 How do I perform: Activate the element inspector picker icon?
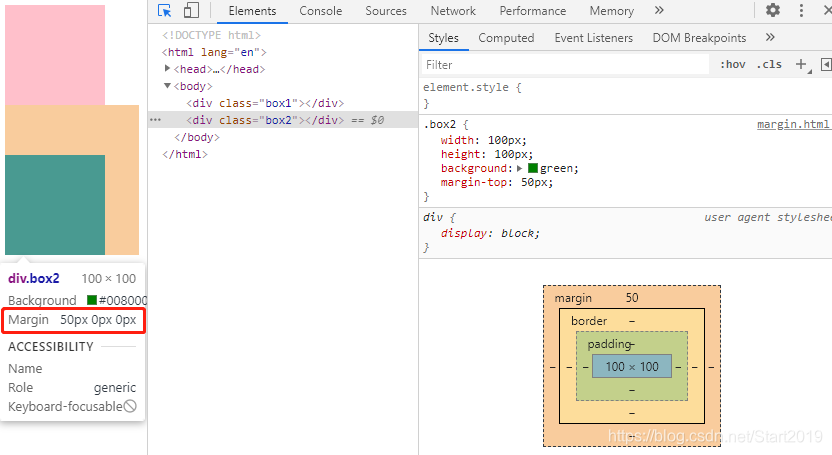[x=164, y=11]
